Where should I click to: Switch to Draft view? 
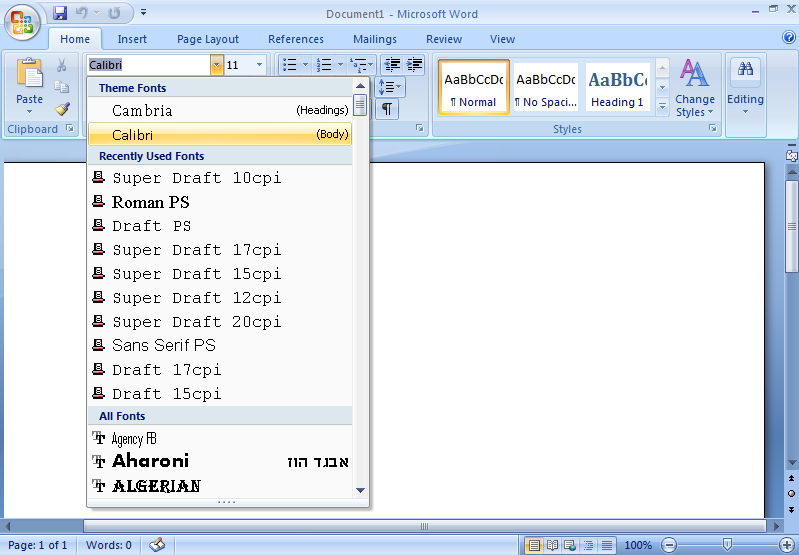tap(606, 545)
